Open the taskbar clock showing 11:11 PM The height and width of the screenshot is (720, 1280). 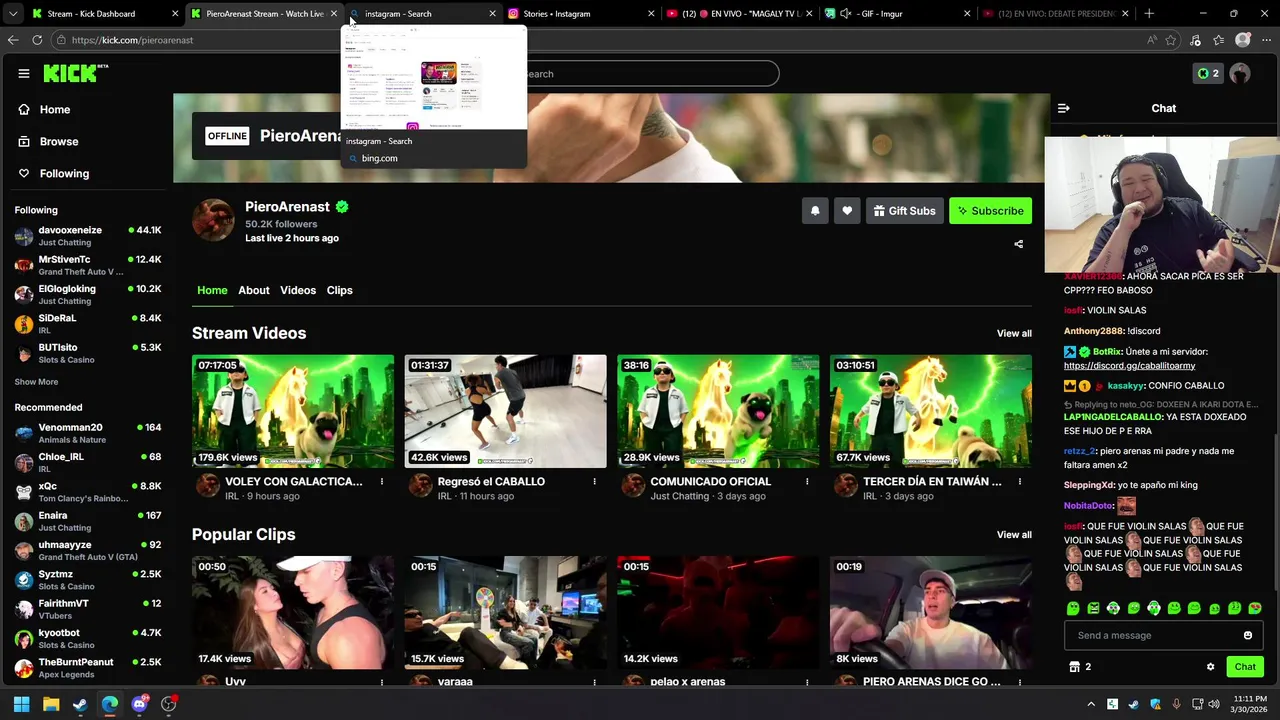pos(1250,704)
